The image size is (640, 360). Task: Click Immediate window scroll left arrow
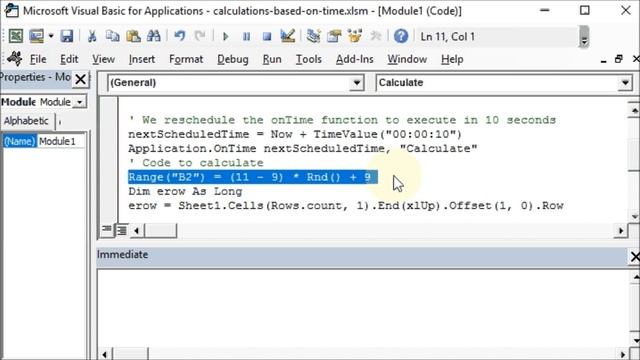coord(104,354)
